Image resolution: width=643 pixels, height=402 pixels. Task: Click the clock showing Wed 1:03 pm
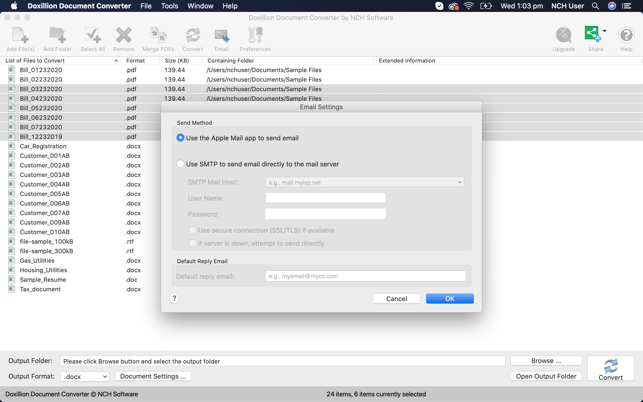click(x=522, y=6)
